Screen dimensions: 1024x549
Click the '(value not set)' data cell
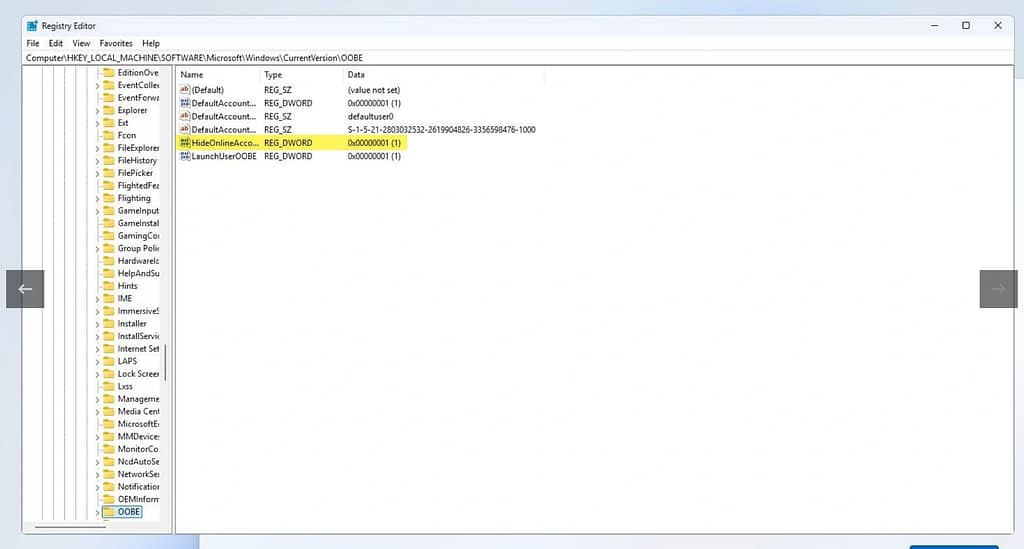(374, 90)
